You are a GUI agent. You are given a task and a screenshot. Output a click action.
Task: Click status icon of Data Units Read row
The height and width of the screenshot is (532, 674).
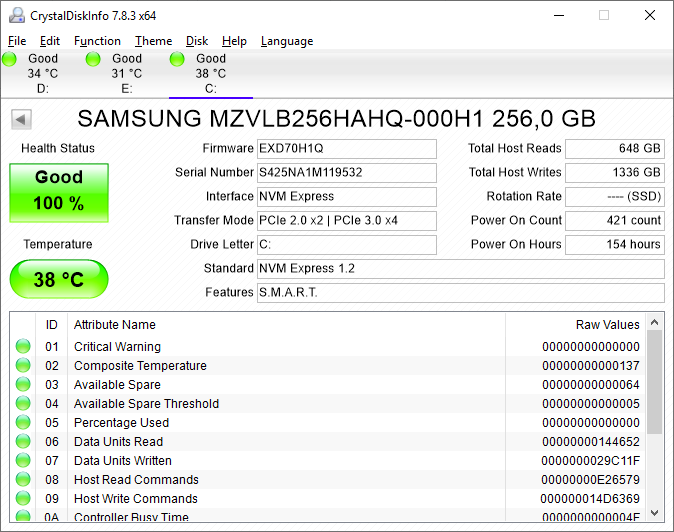tap(23, 441)
